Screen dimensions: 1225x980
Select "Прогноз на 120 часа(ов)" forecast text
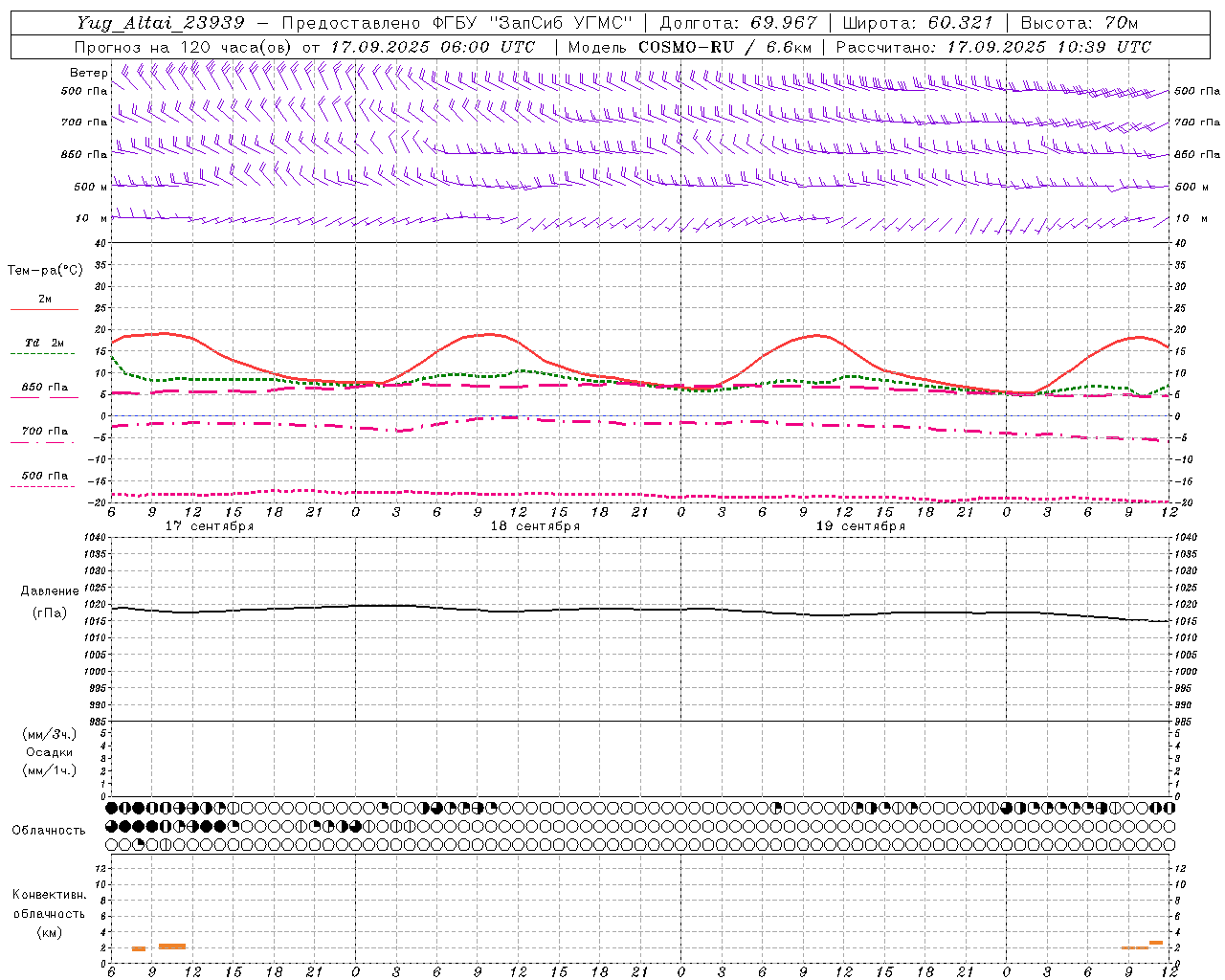click(x=184, y=47)
